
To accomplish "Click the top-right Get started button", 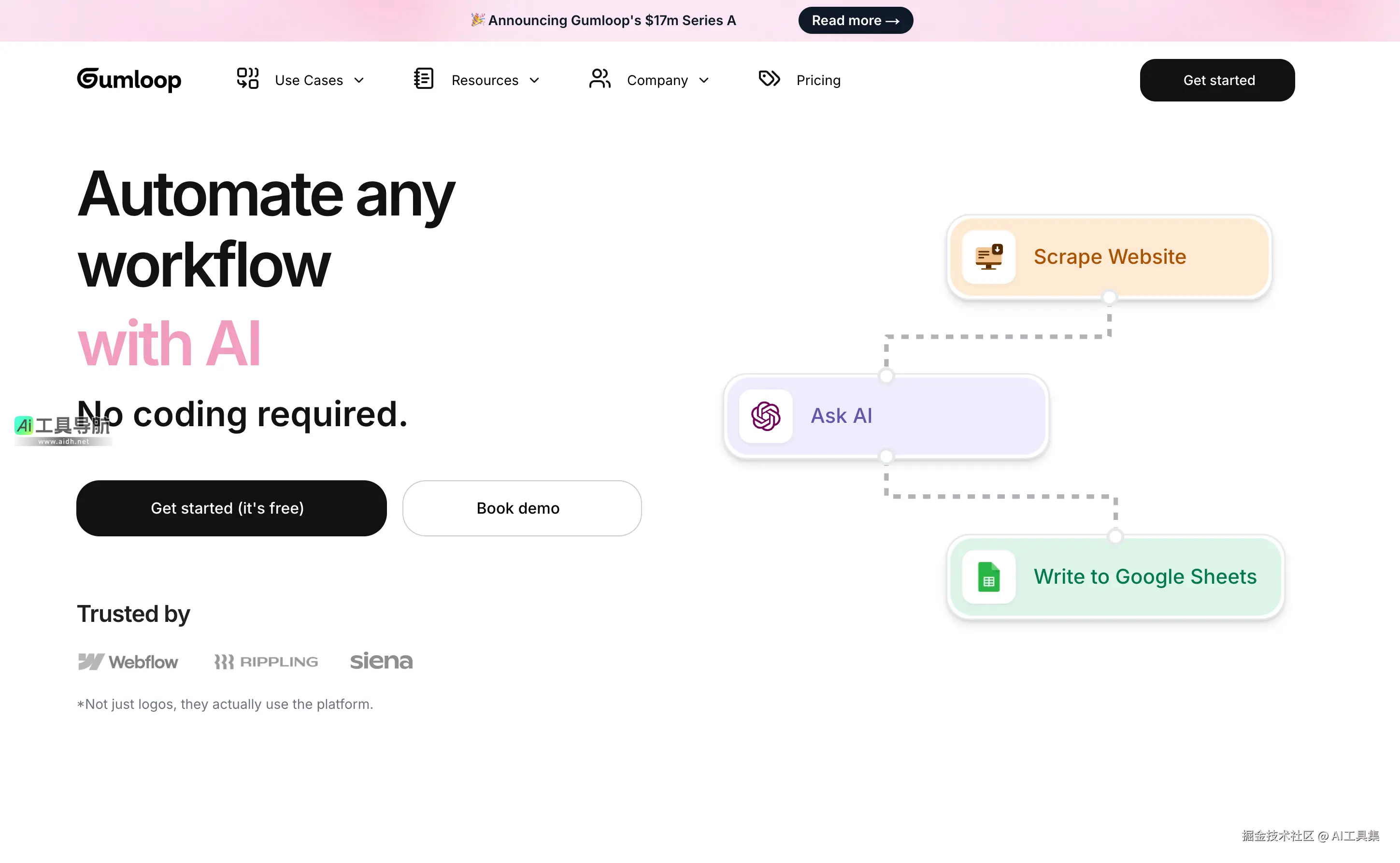I will point(1217,81).
